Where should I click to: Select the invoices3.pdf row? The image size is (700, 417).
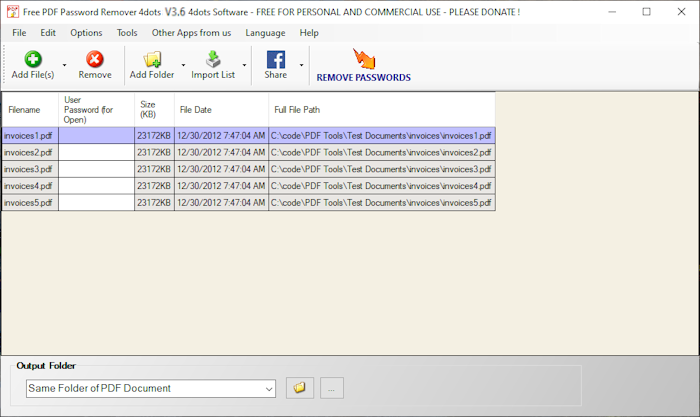pos(30,169)
